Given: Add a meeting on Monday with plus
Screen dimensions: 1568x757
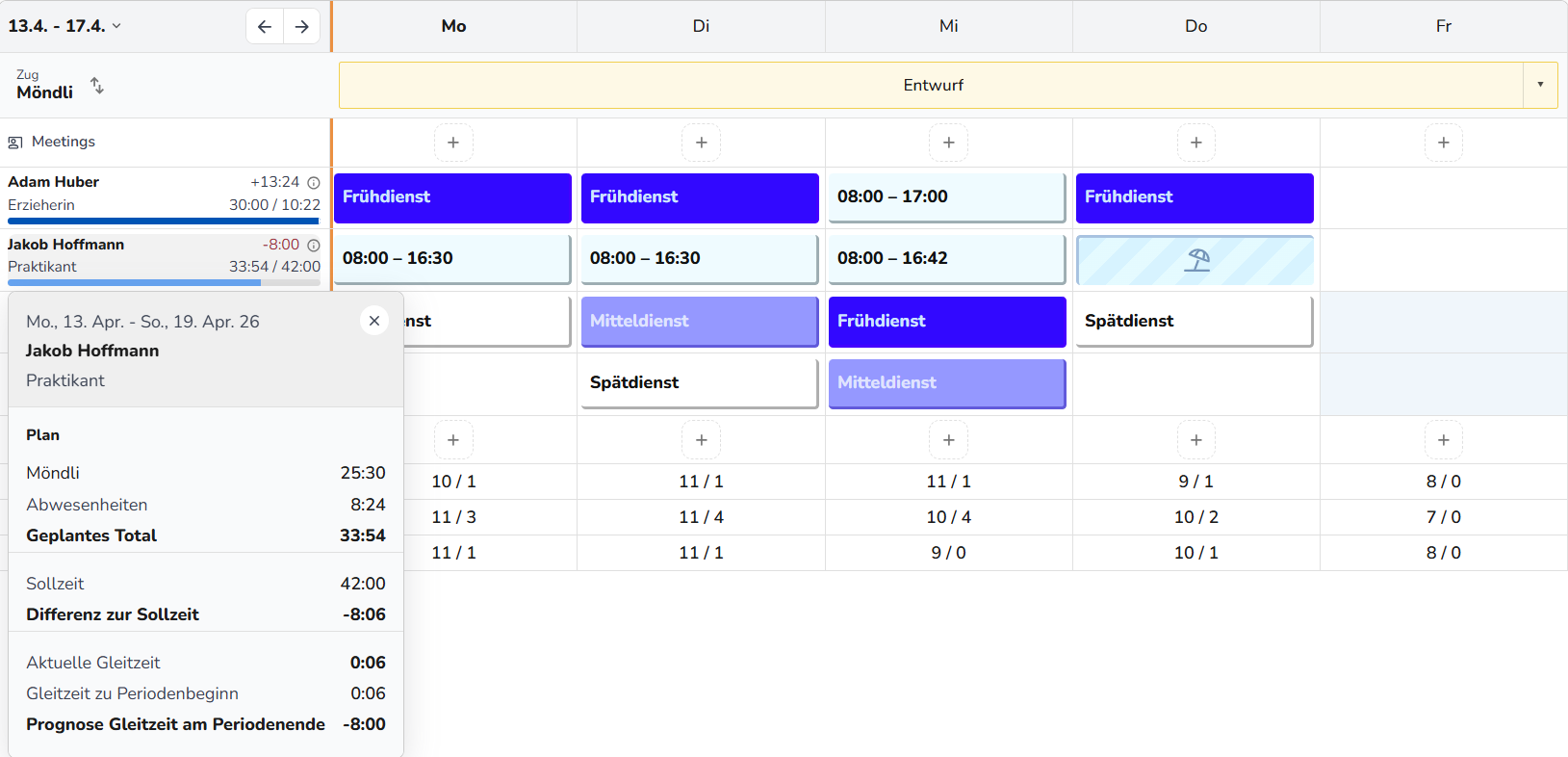Looking at the screenshot, I should click(453, 143).
